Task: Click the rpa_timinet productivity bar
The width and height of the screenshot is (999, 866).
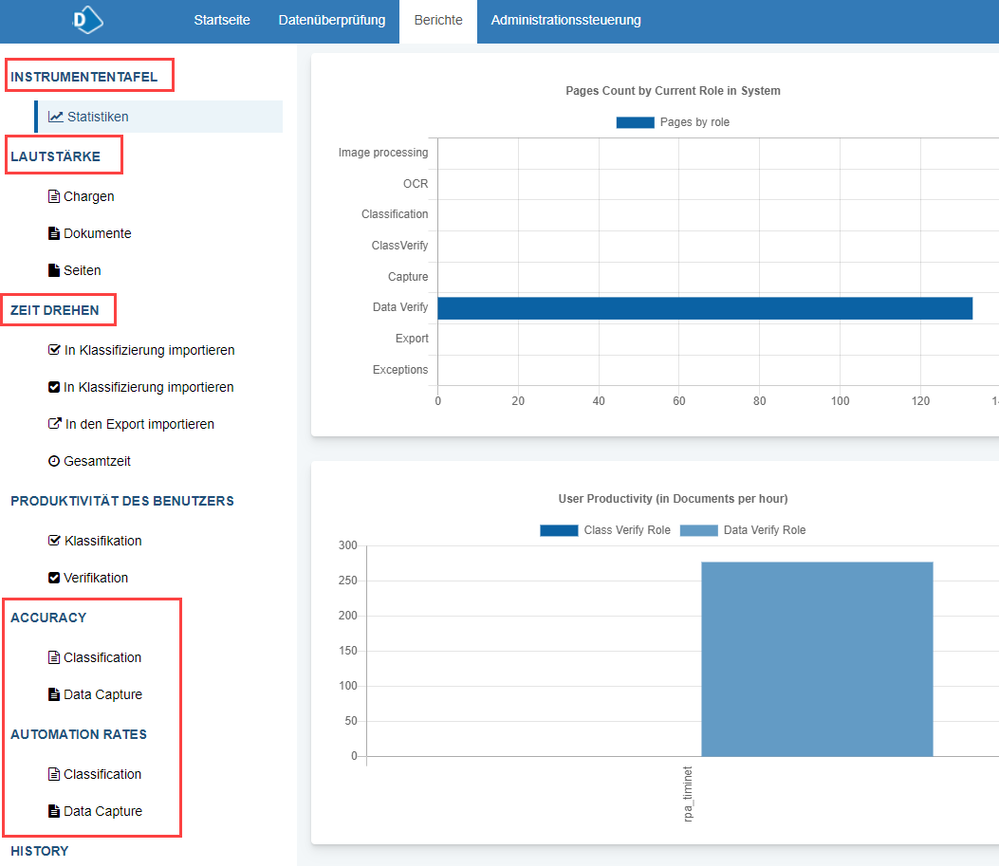Action: pos(817,659)
